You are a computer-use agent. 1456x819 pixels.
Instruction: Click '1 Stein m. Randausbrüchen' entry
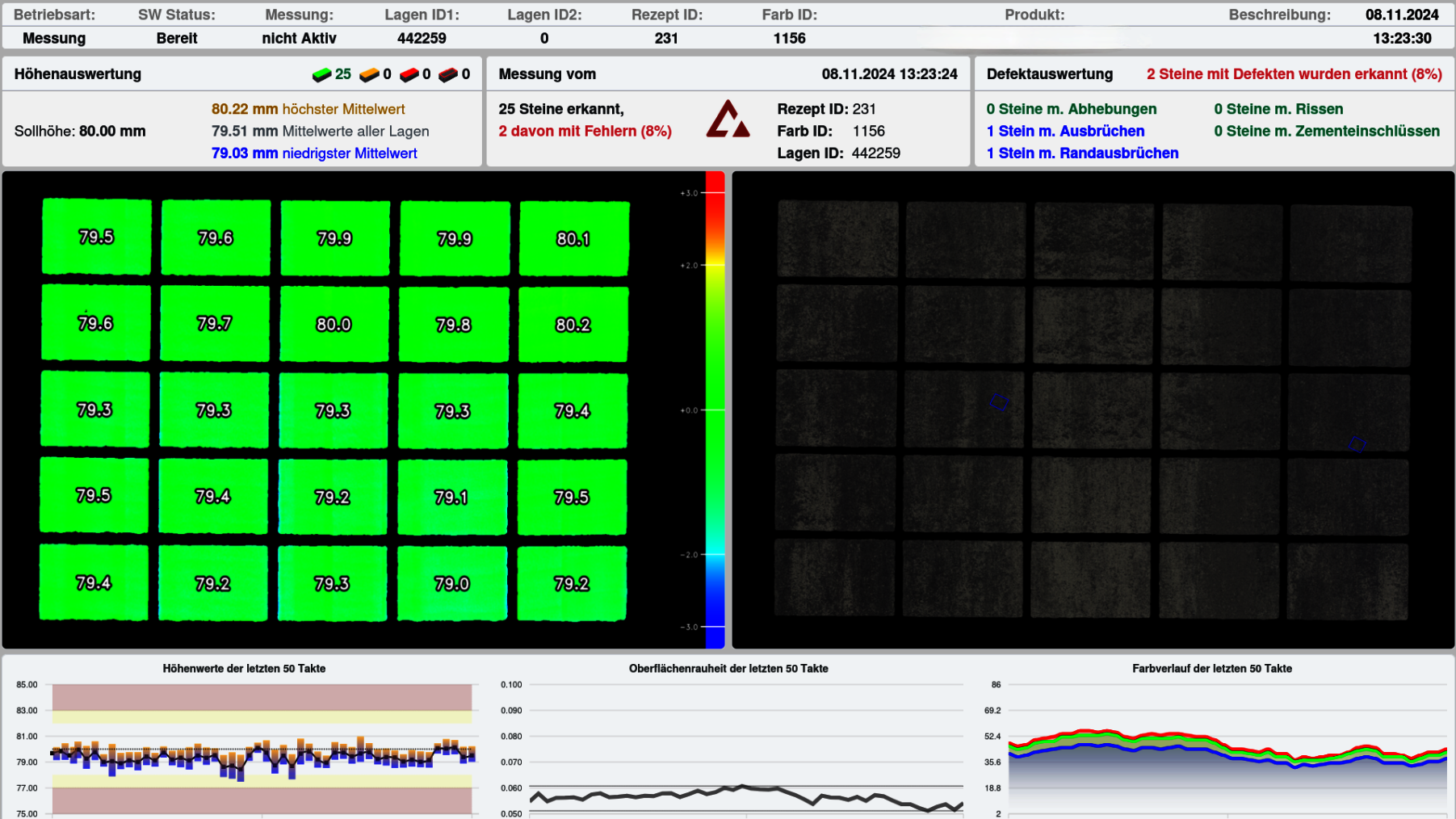[1082, 153]
